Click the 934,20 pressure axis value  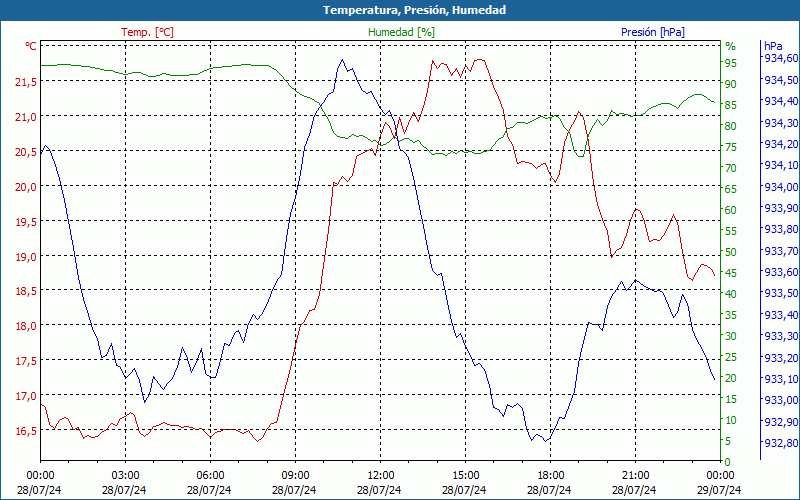781,144
